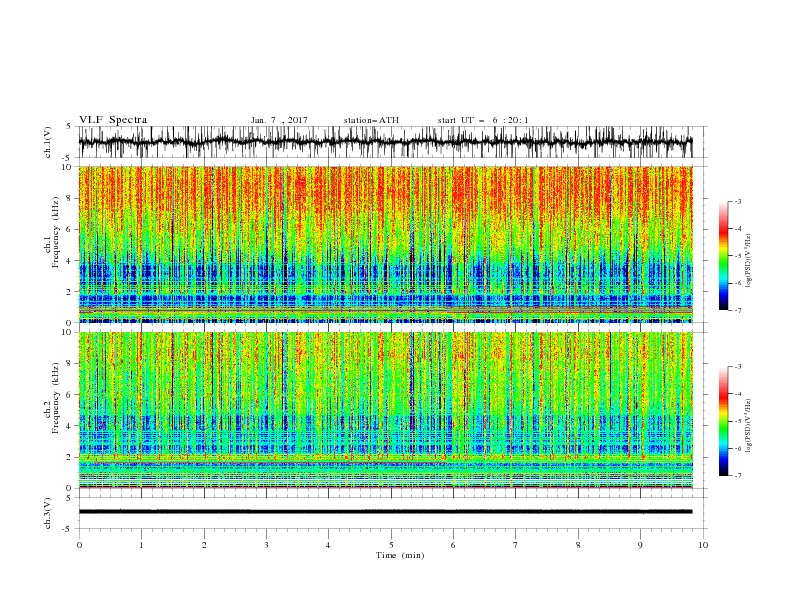Click the Time (min) axis label
Image resolution: width=792 pixels, height=612 pixels.
click(x=400, y=555)
